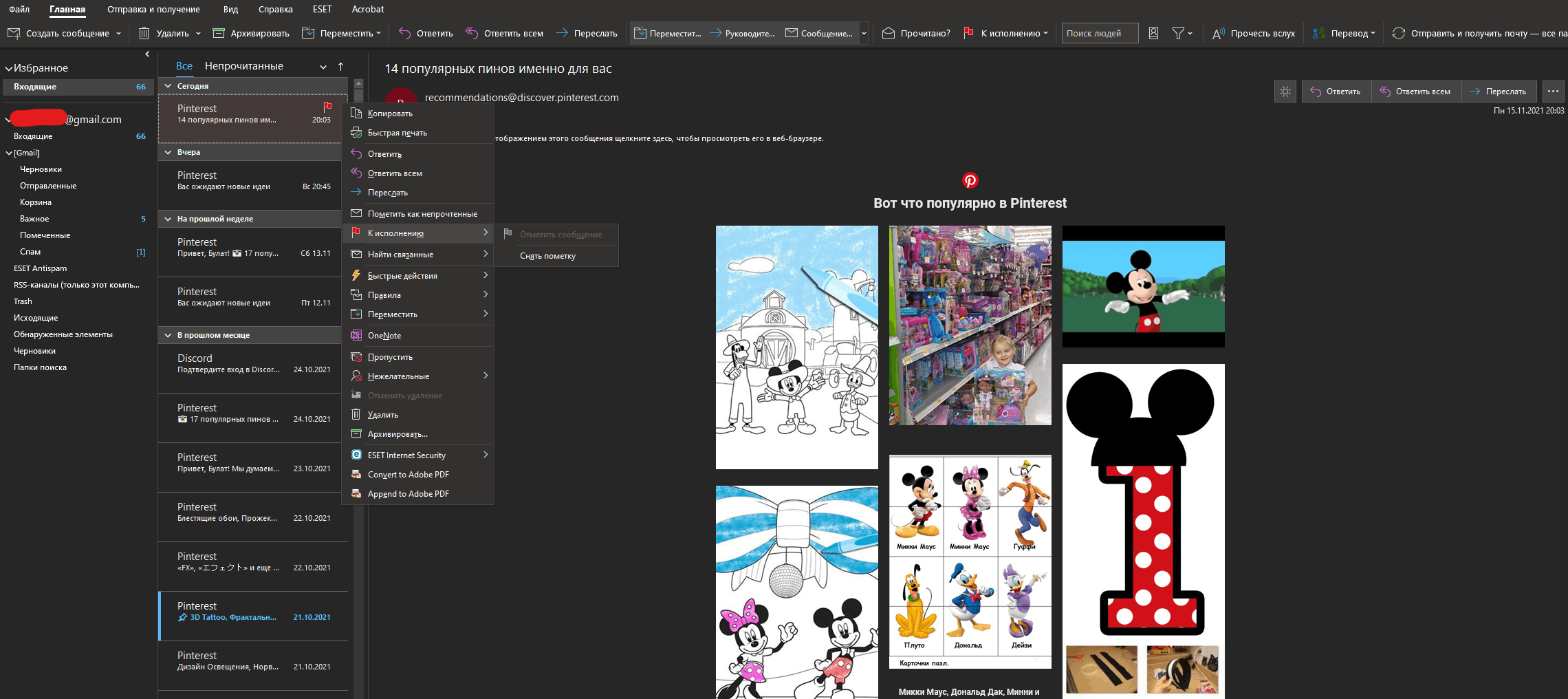
Task: Click the Delete trash icon in ribbon
Action: pos(144,33)
